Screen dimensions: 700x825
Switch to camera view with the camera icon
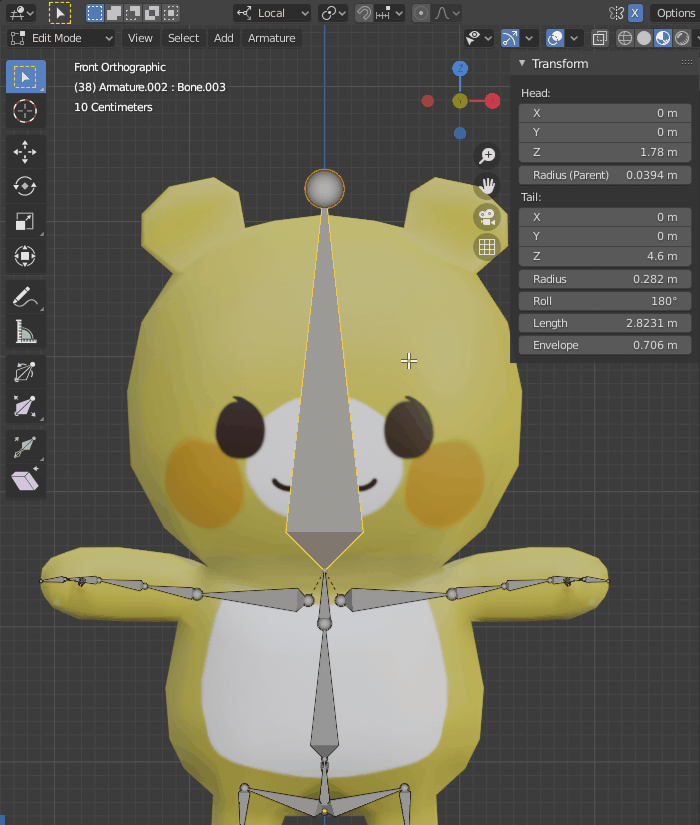(487, 217)
